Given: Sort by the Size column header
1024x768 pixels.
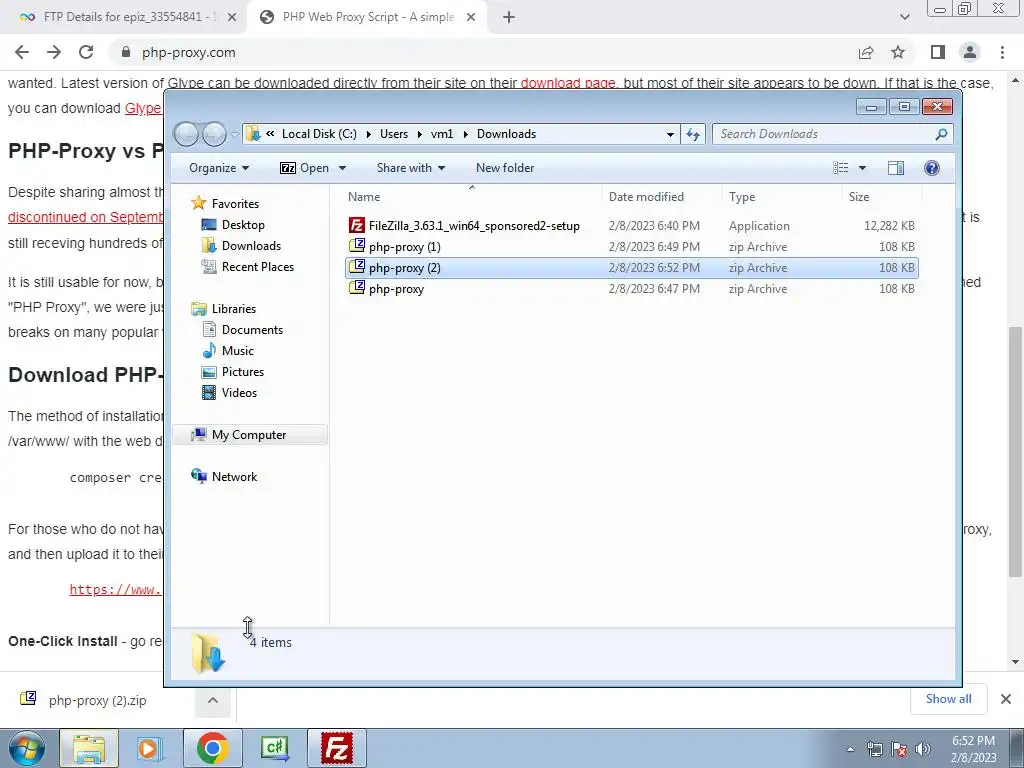Looking at the screenshot, I should 882,197.
